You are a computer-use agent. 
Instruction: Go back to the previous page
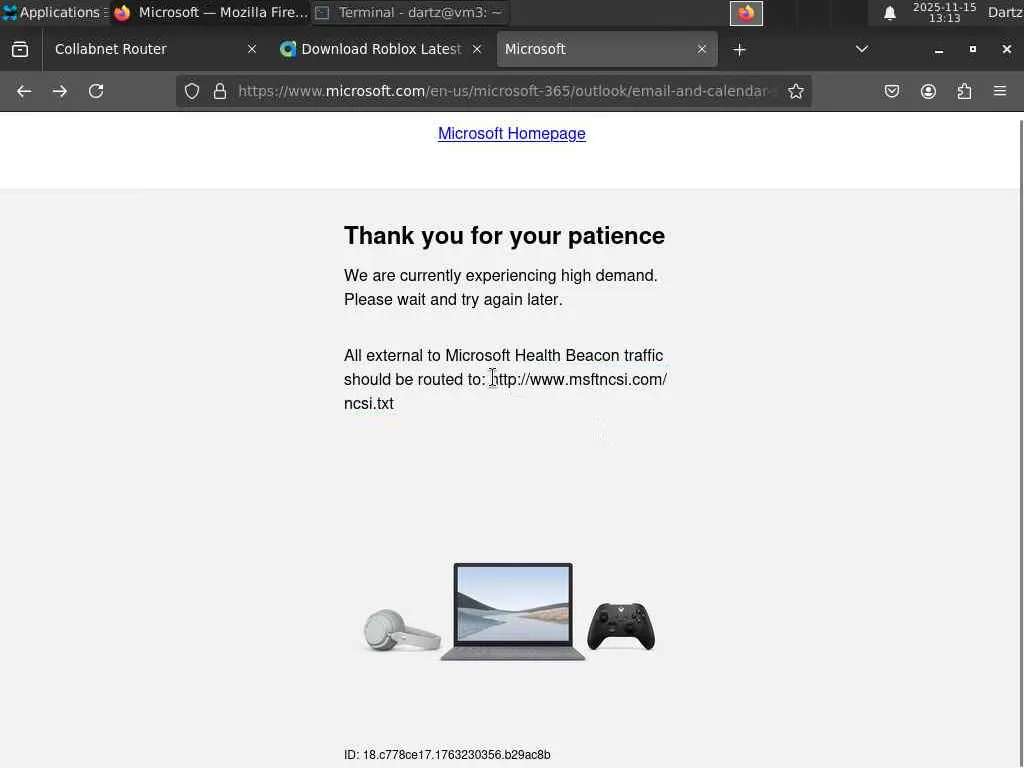coord(24,91)
